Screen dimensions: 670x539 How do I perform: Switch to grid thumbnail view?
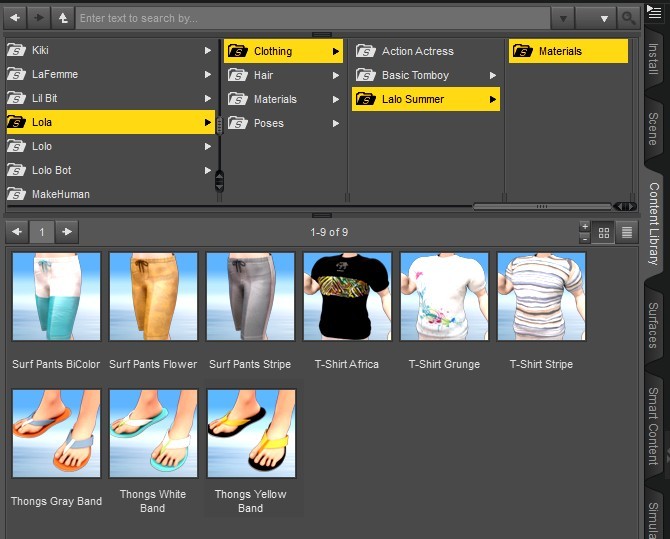pos(604,233)
